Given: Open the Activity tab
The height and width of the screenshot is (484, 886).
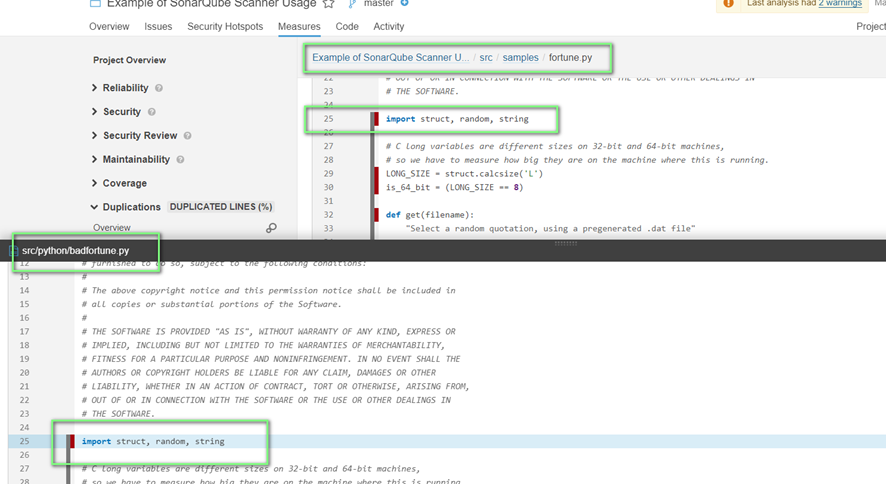Looking at the screenshot, I should 389,27.
